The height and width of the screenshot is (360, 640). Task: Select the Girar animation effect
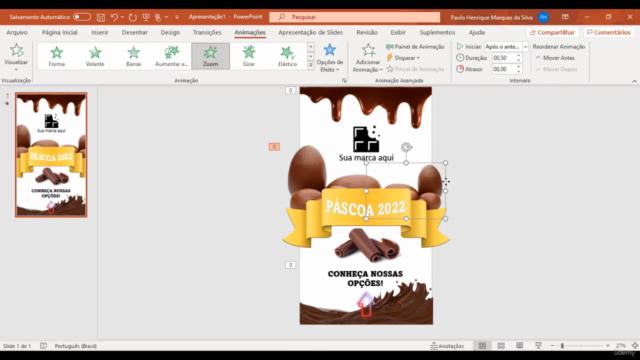click(249, 56)
